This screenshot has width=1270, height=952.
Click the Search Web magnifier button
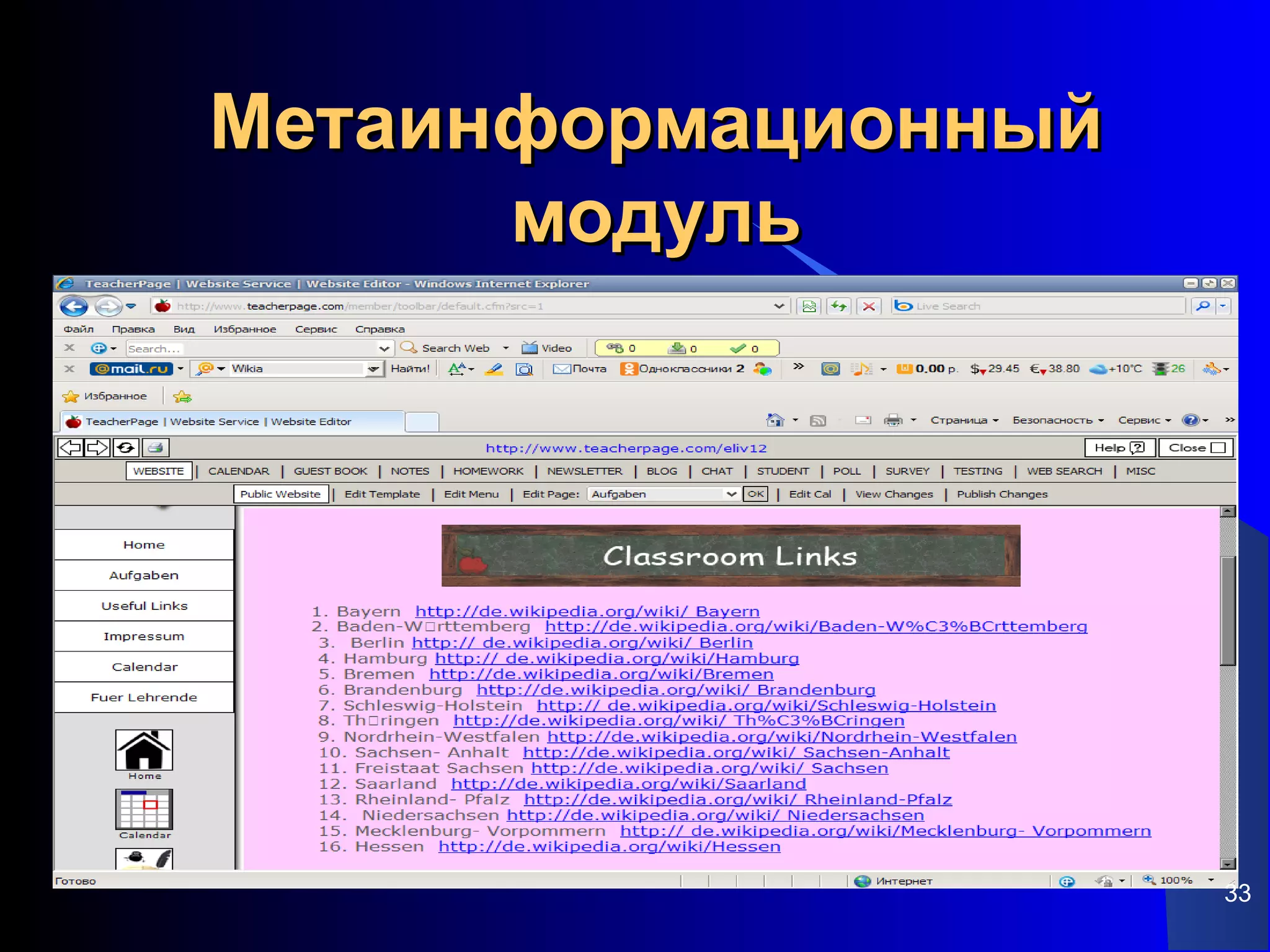point(445,348)
